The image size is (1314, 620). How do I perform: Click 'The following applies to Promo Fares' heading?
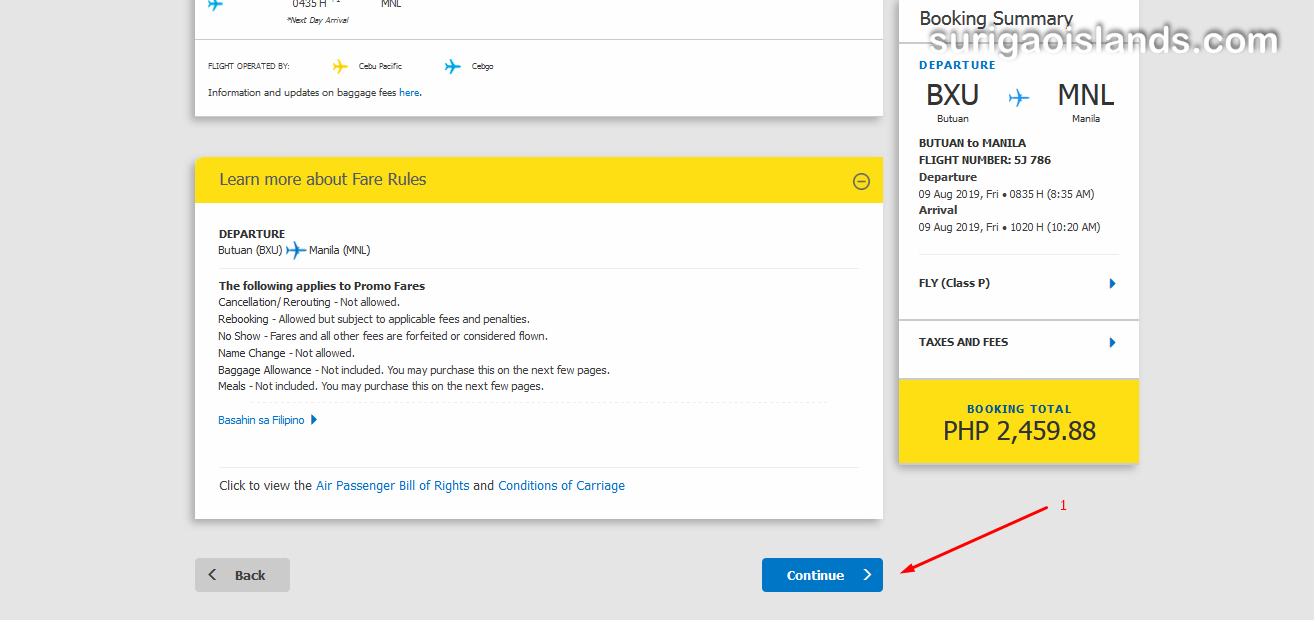coord(322,286)
